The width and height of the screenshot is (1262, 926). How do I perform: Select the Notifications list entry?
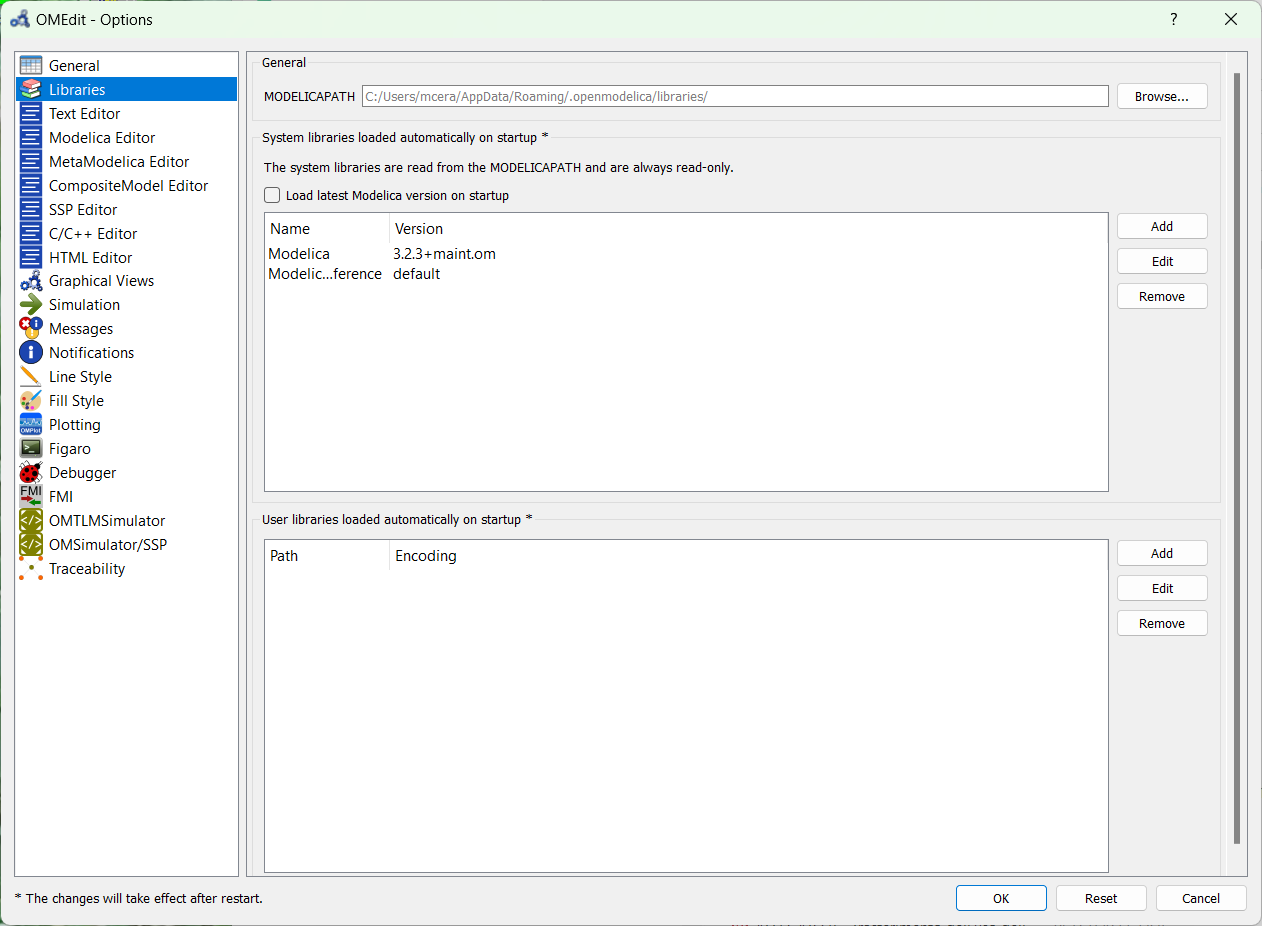(127, 353)
